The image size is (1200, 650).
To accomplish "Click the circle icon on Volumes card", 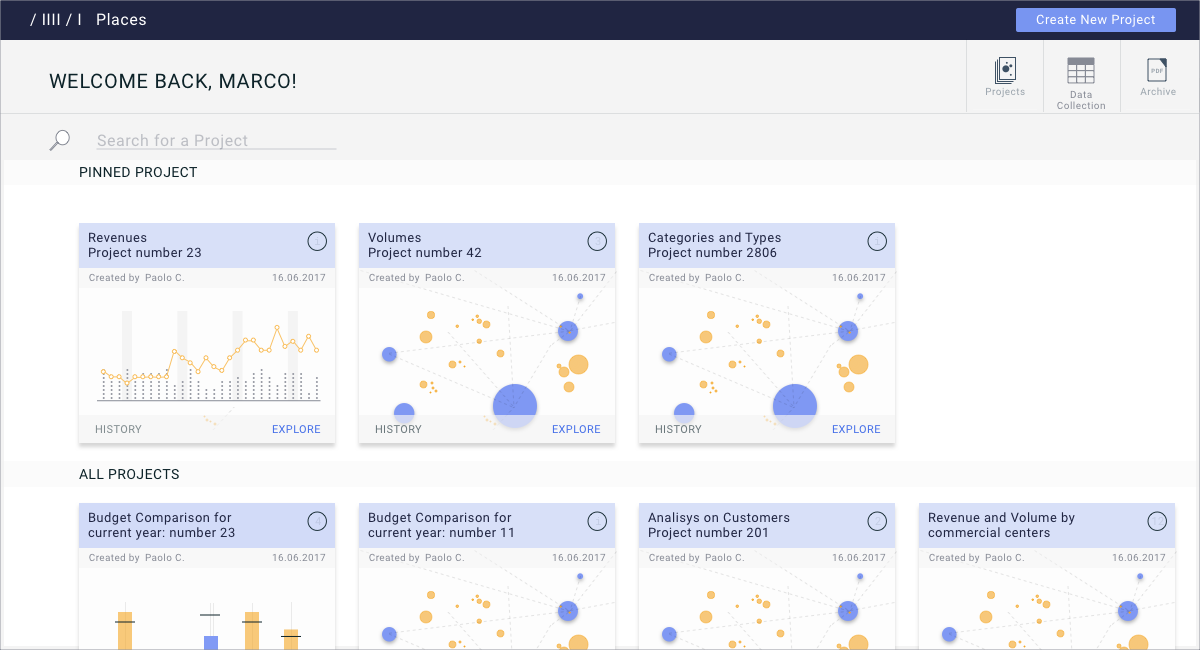I will pos(597,241).
